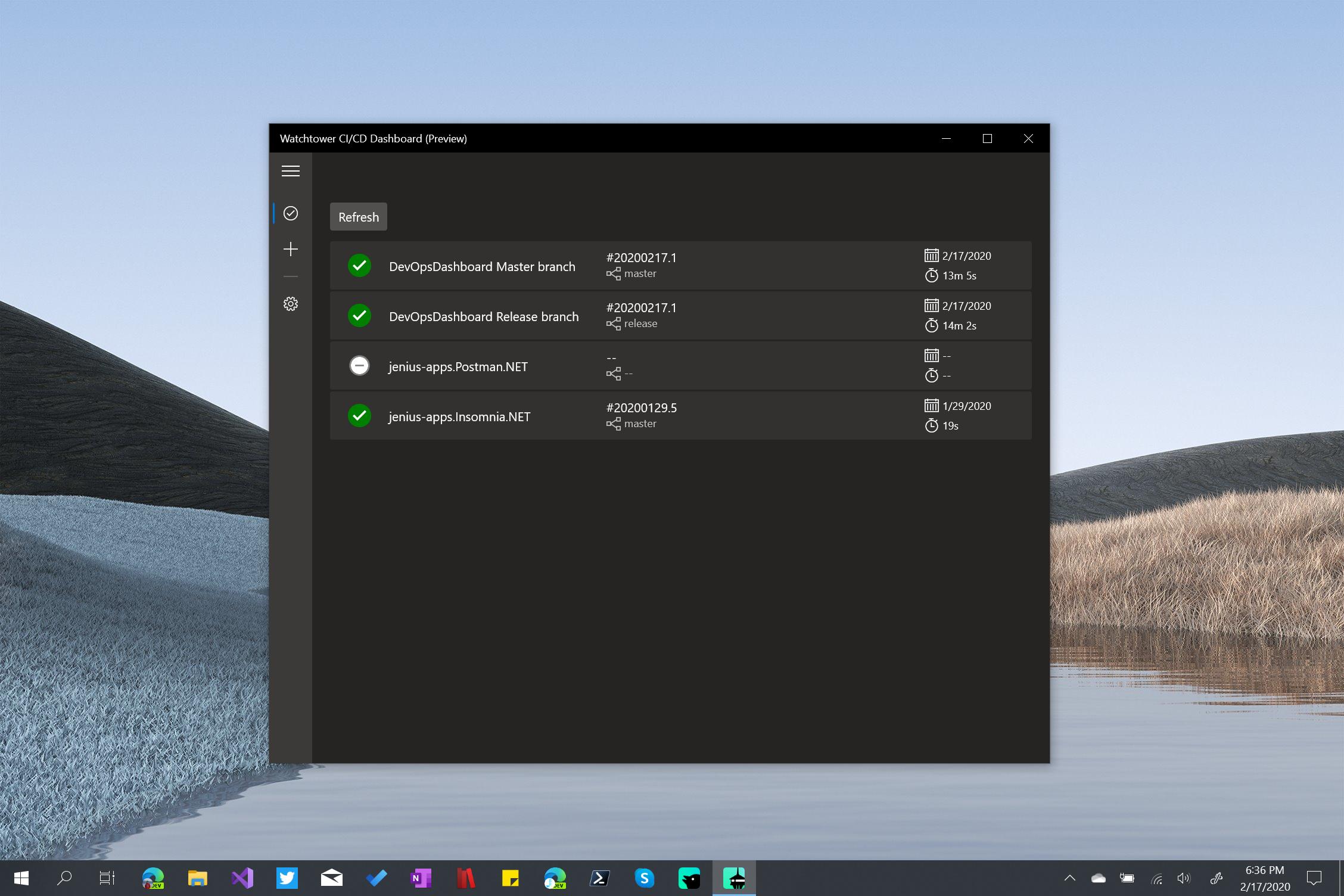This screenshot has width=1344, height=896.
Task: Click branch icon in Insomnia.NET row
Action: 614,424
